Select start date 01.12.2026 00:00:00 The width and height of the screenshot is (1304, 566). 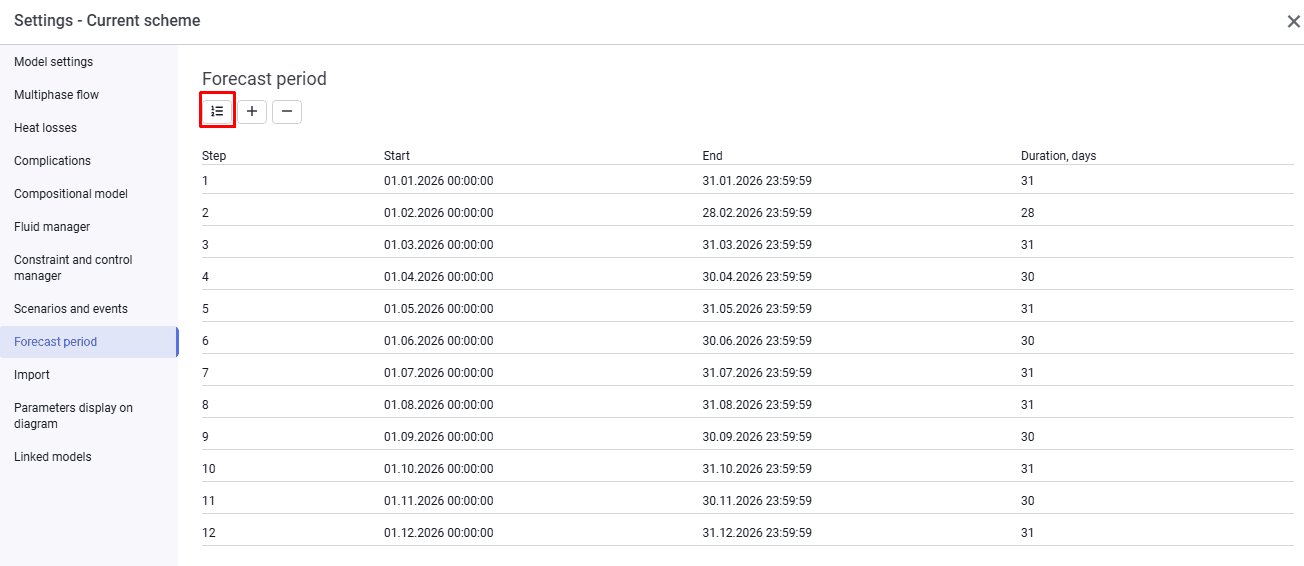(x=439, y=533)
